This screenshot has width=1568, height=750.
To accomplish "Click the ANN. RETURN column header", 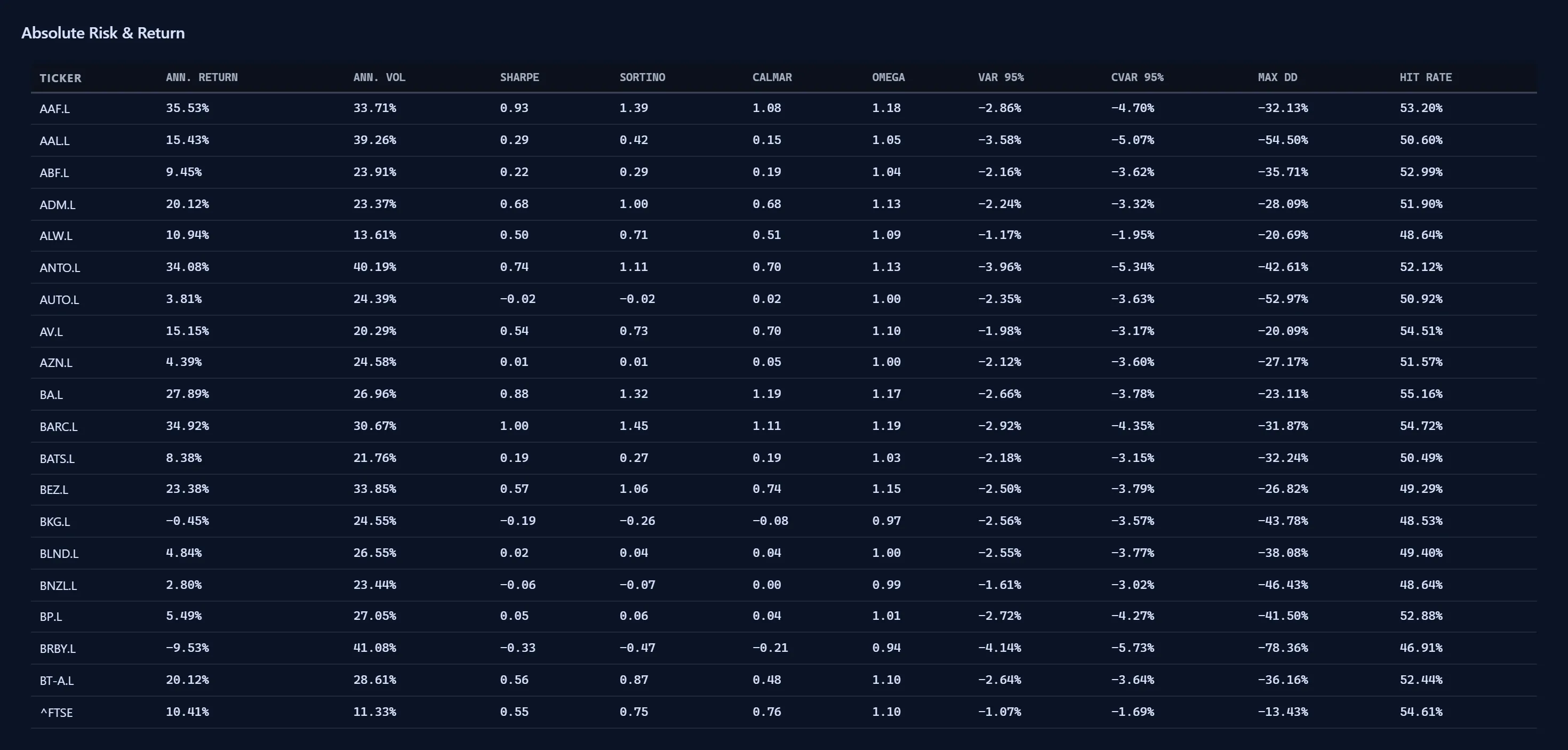I will tap(202, 77).
